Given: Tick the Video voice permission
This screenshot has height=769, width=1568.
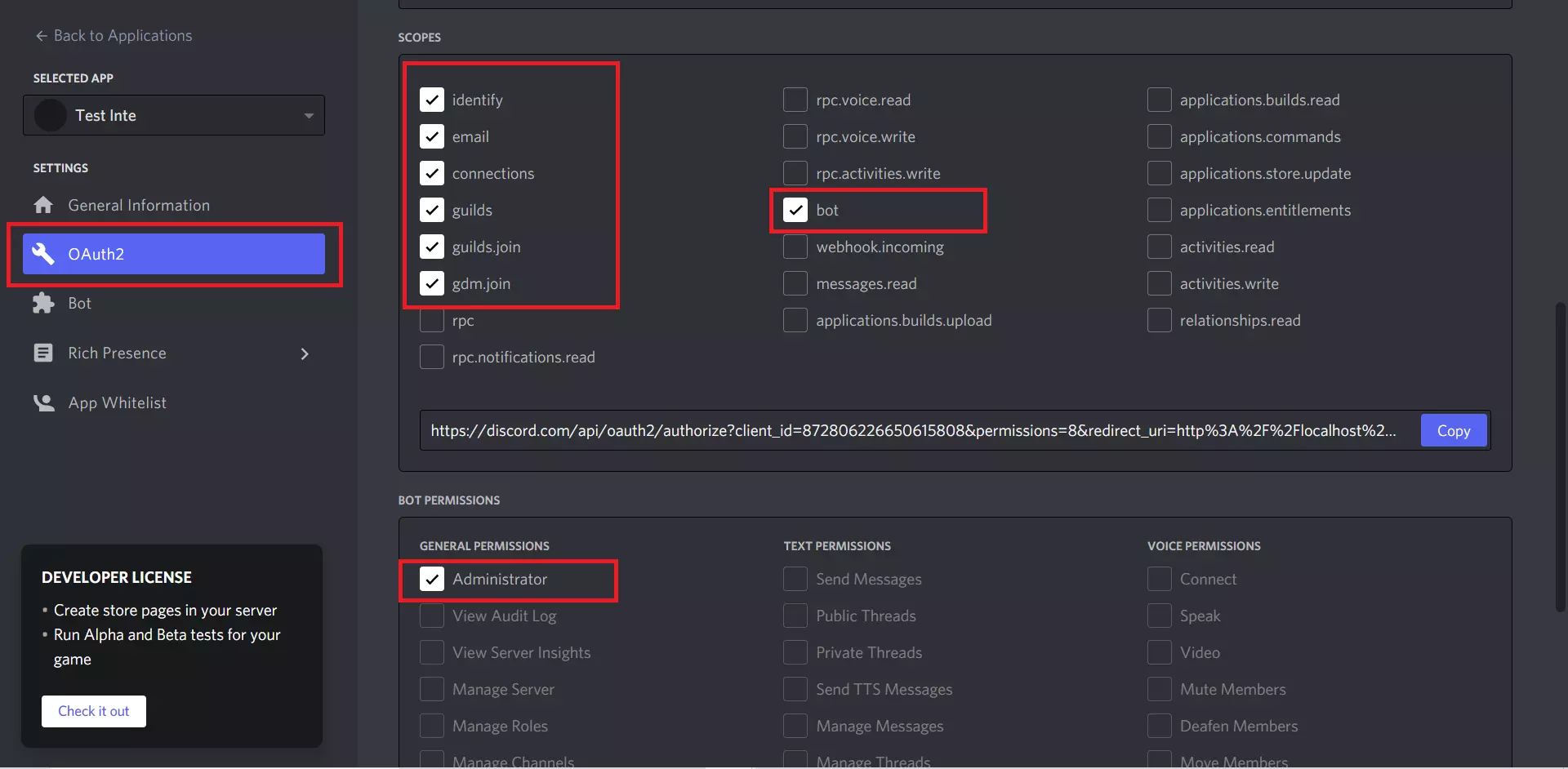Looking at the screenshot, I should (x=1160, y=652).
